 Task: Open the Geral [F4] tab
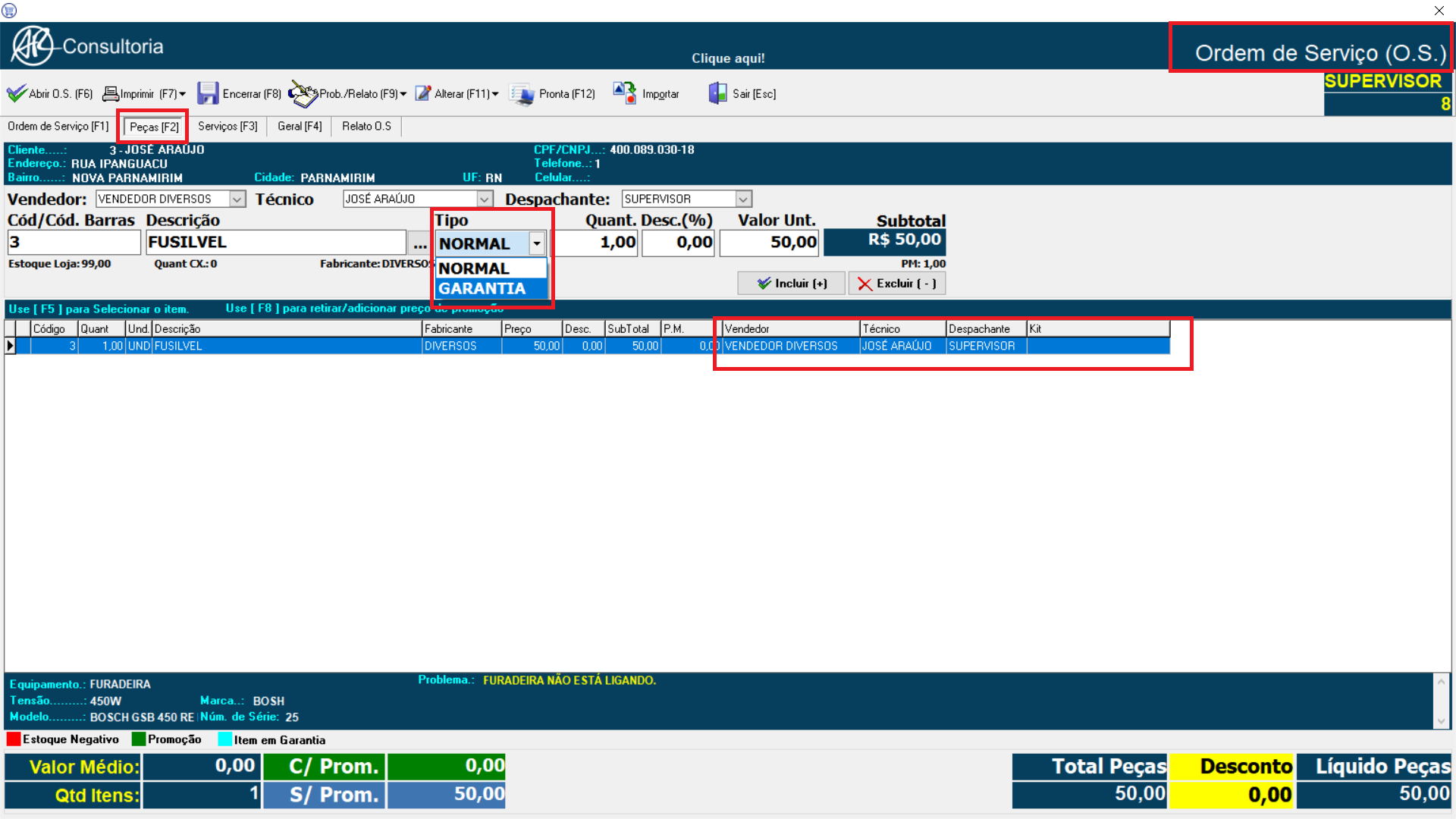(x=300, y=126)
